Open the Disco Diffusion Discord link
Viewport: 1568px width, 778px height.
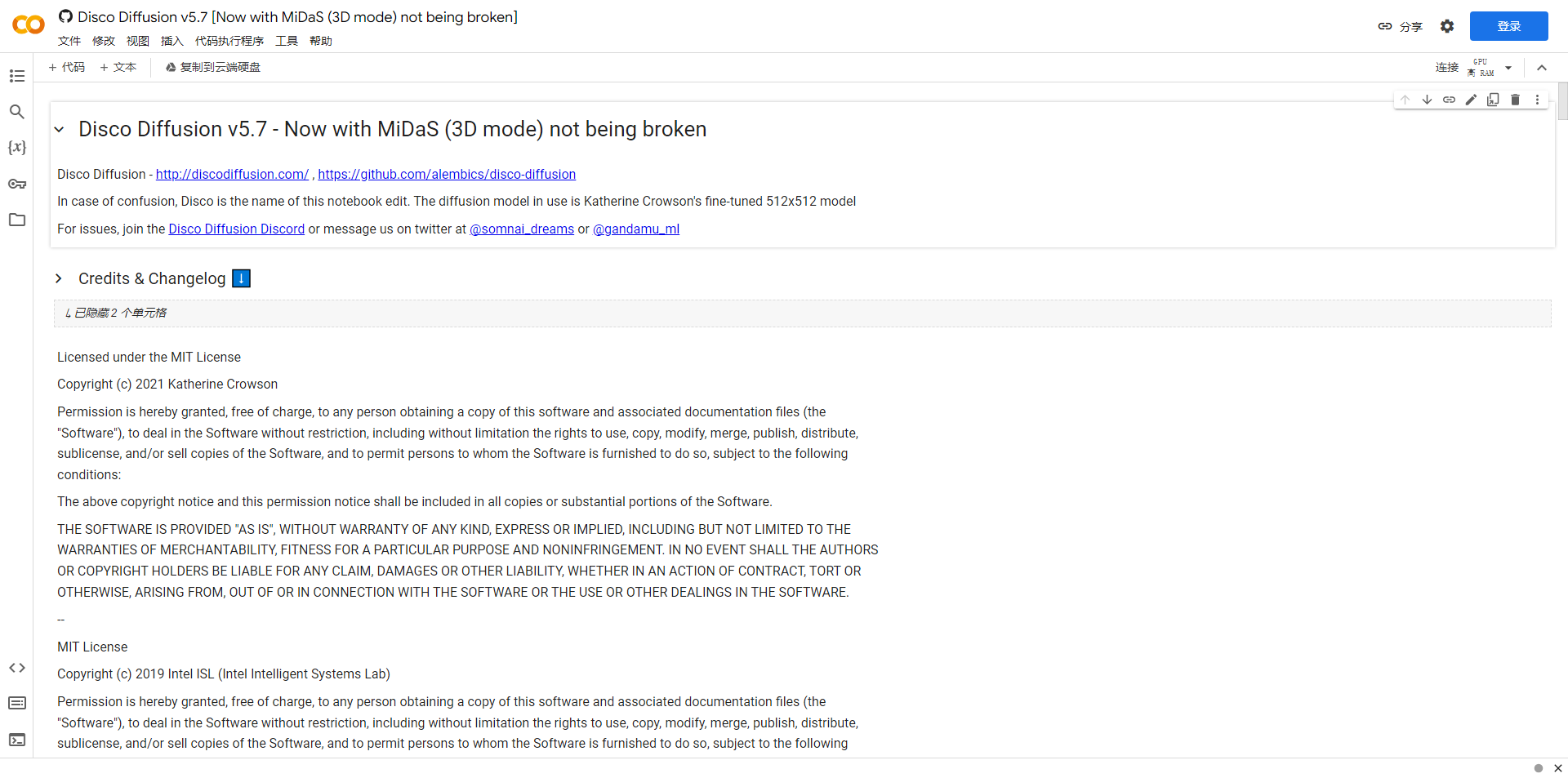click(x=236, y=229)
